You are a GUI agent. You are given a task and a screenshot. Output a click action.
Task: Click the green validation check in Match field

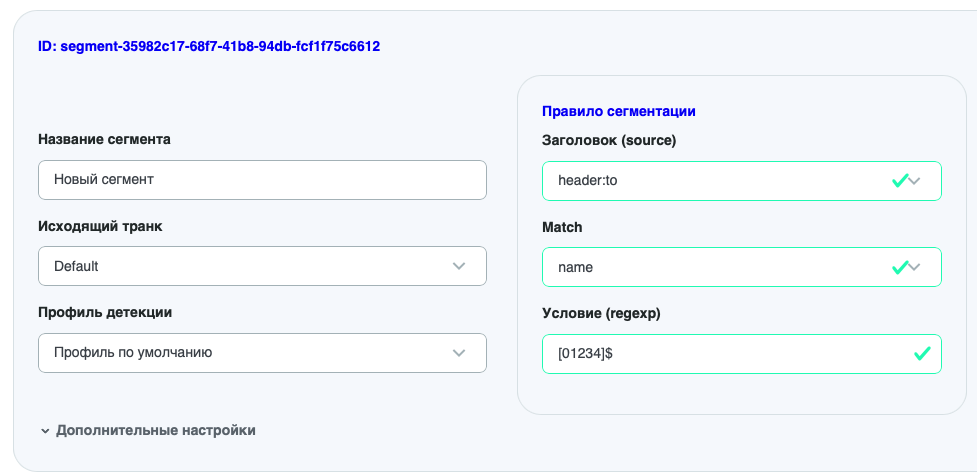900,267
